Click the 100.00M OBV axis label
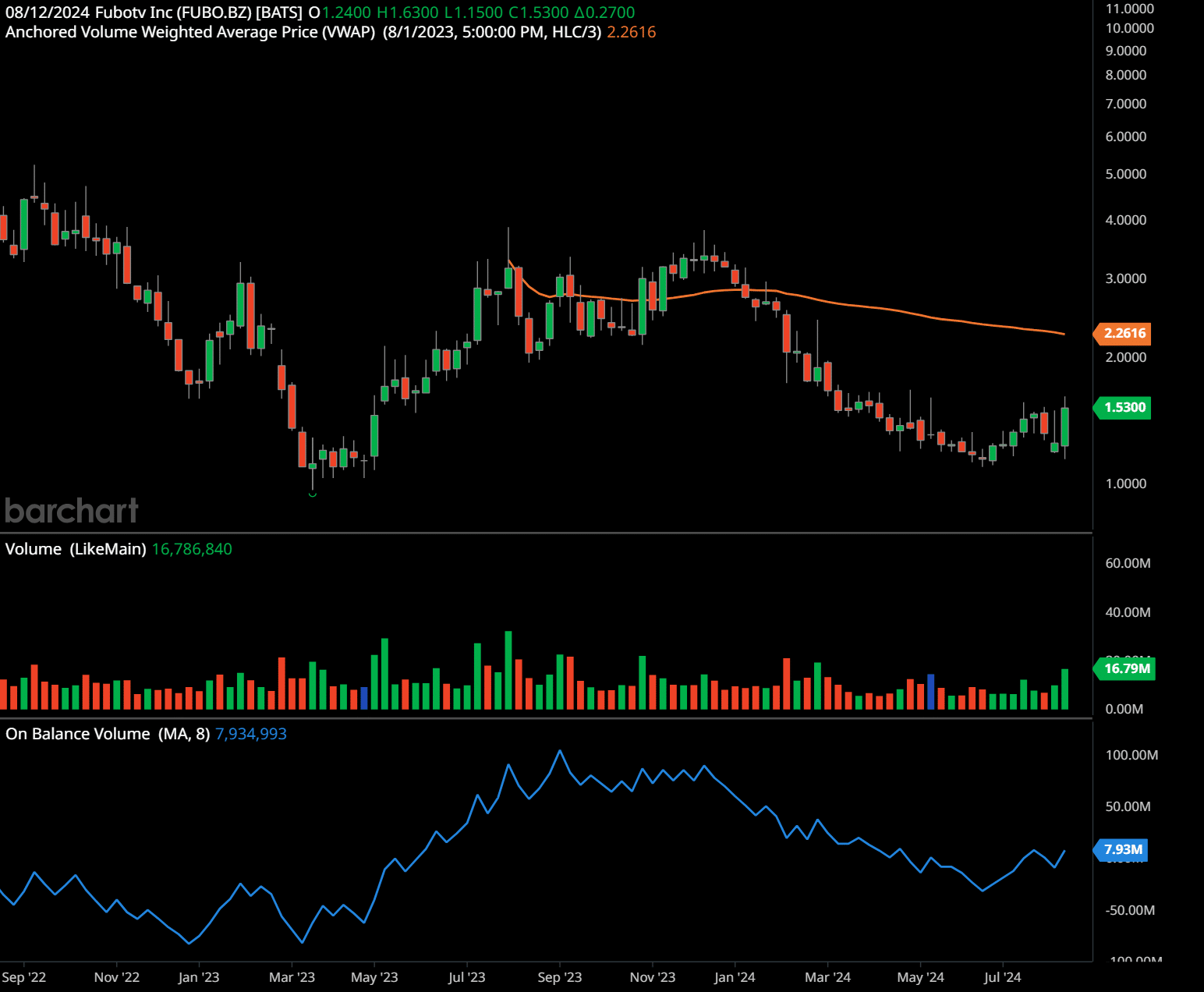Screen dimensions: 1204x992 point(1131,755)
